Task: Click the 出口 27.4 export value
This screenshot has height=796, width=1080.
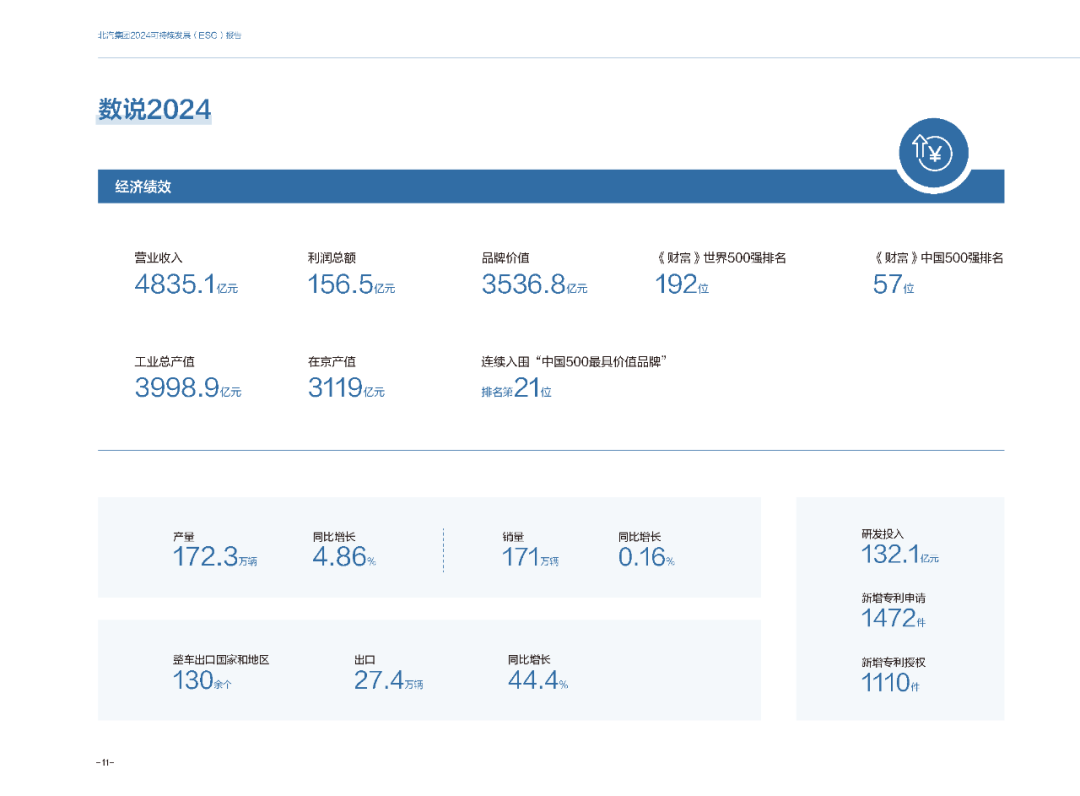Action: click(x=388, y=680)
